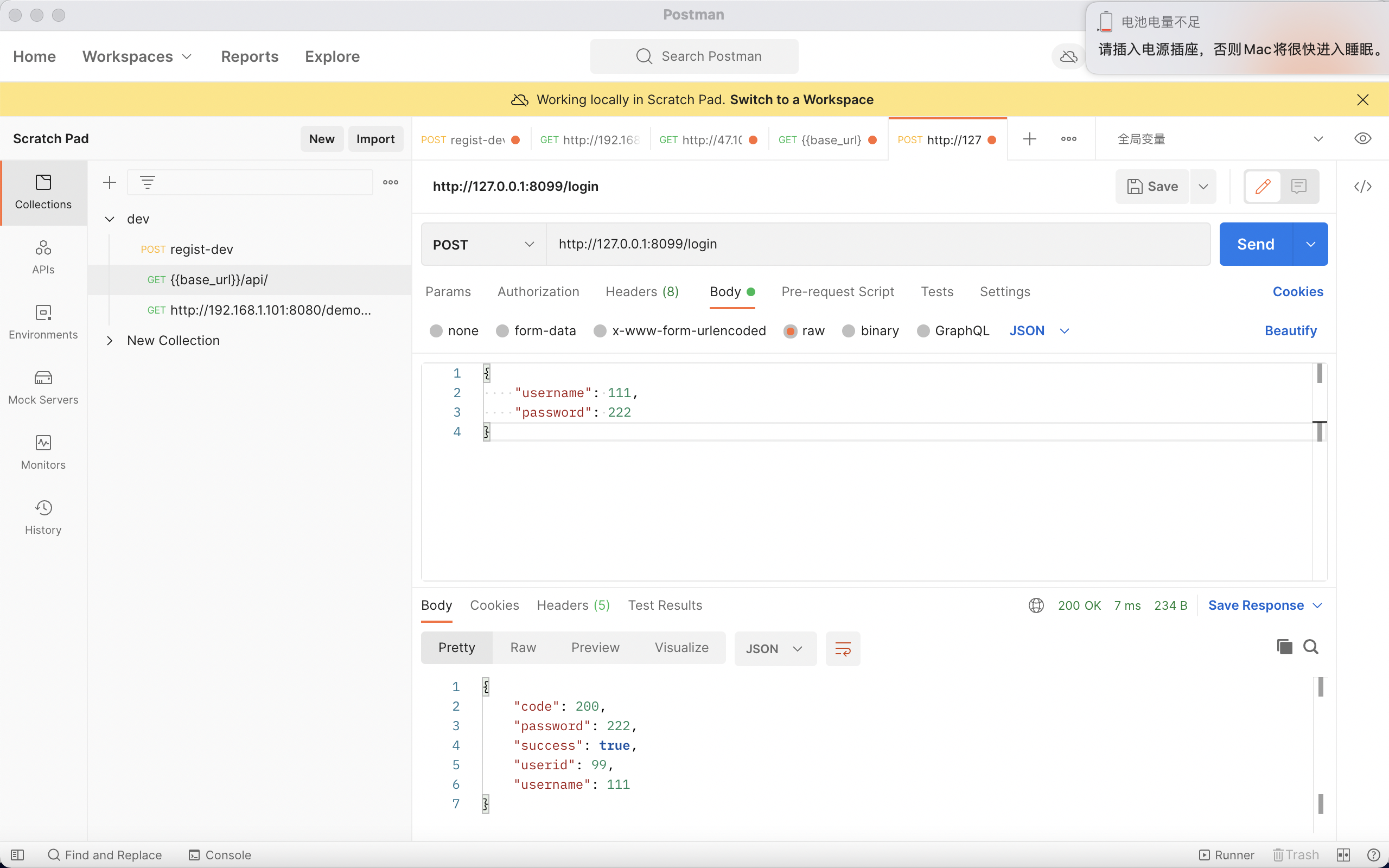Select the raw body type
The image size is (1389, 868).
(x=791, y=331)
